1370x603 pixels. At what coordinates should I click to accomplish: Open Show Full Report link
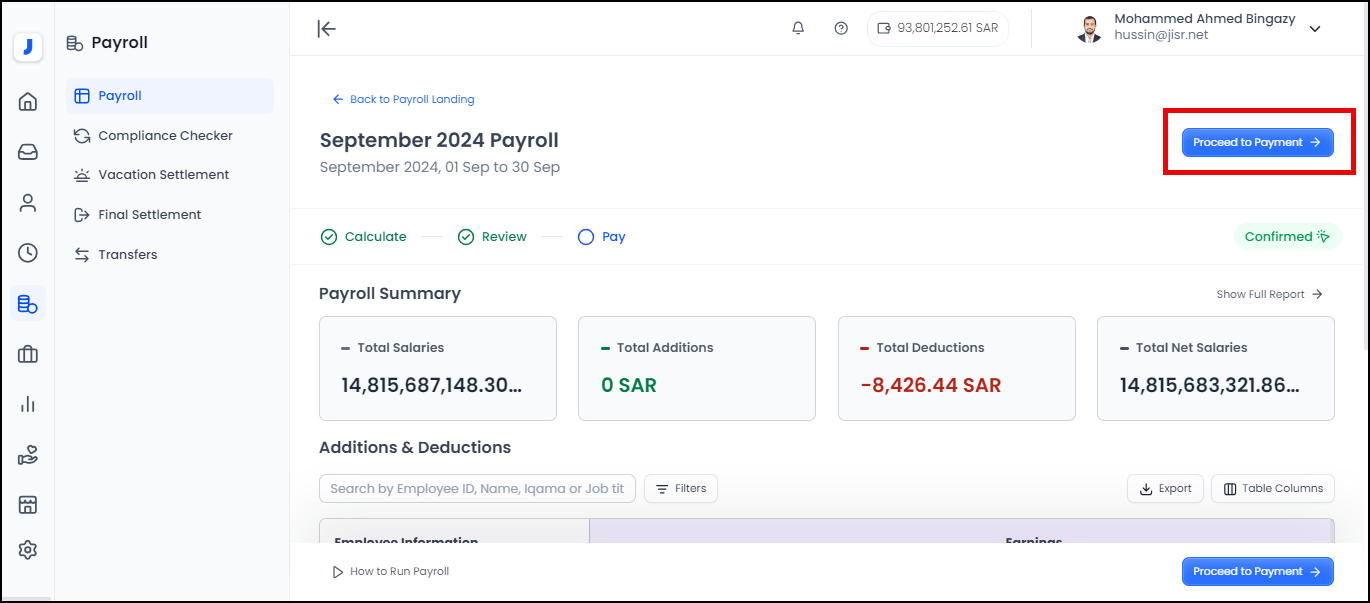pyautogui.click(x=1262, y=293)
